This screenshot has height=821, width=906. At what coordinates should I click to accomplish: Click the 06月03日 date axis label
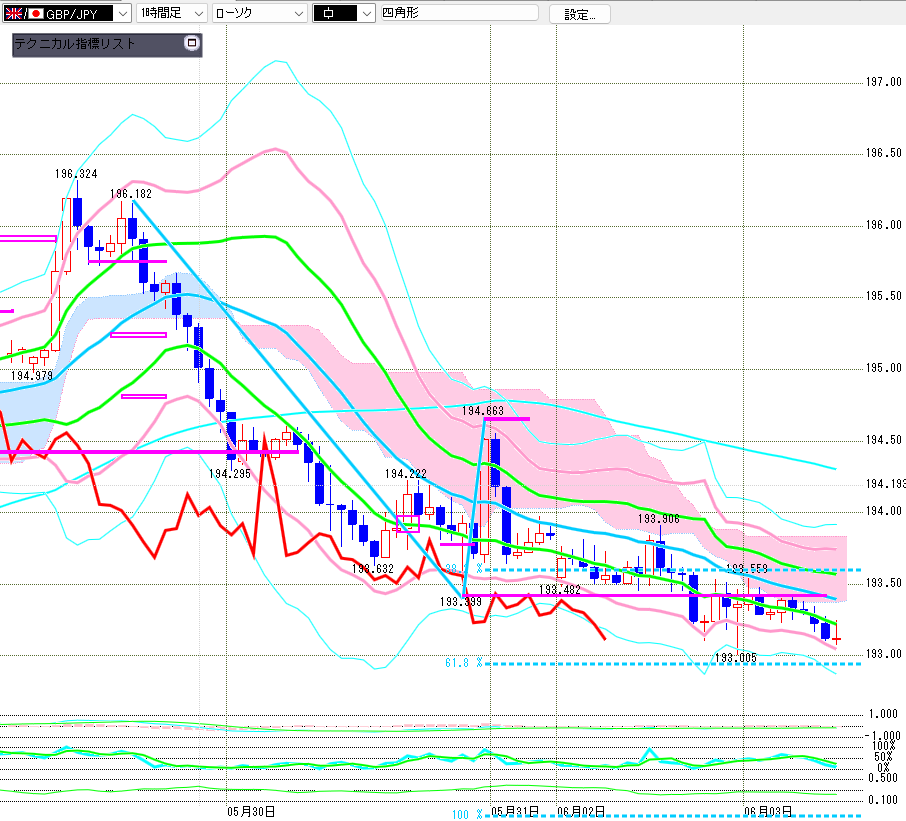coord(768,812)
